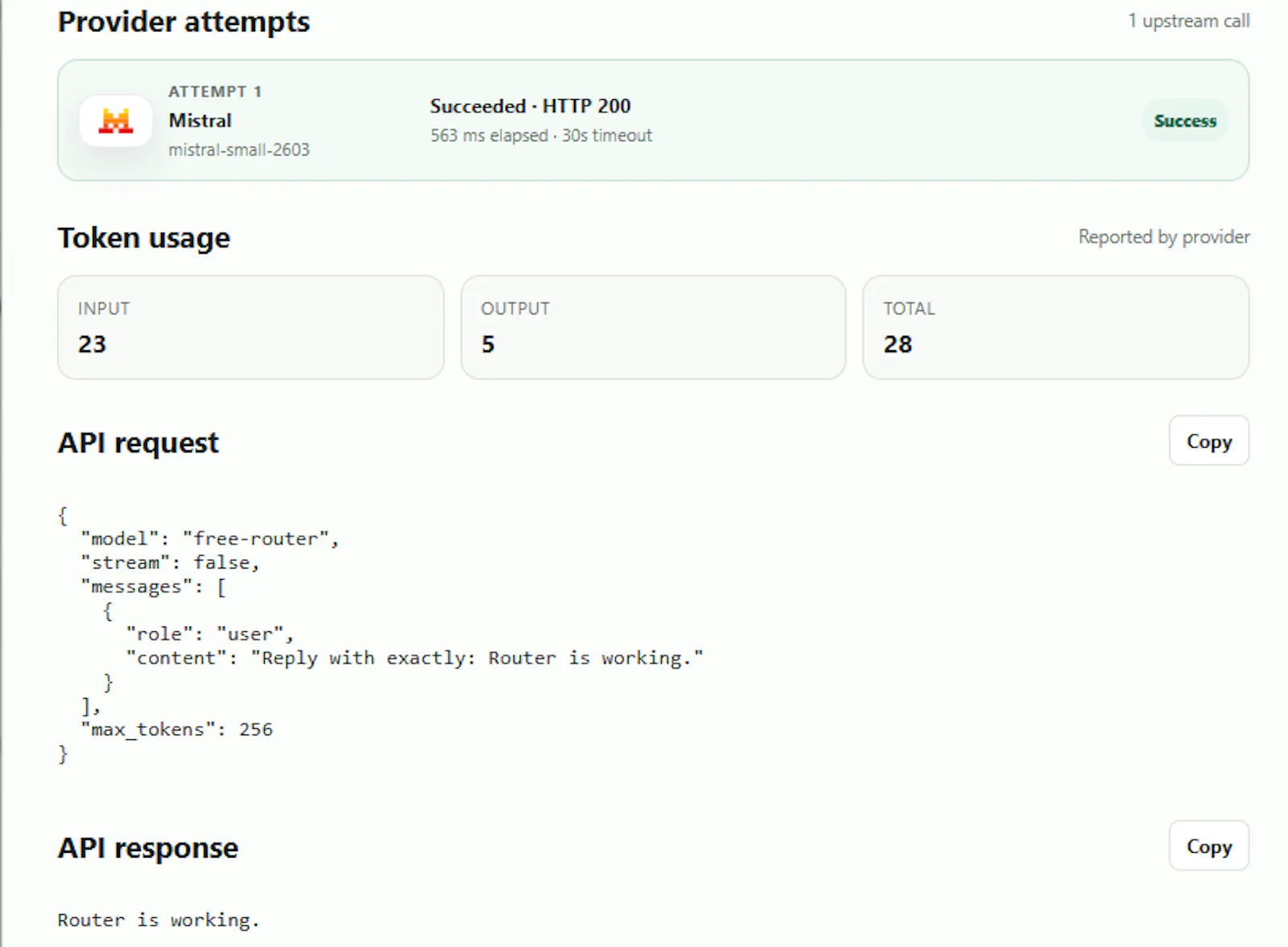Click the API request heading
Image resolution: width=1288 pixels, height=947 pixels.
138,443
